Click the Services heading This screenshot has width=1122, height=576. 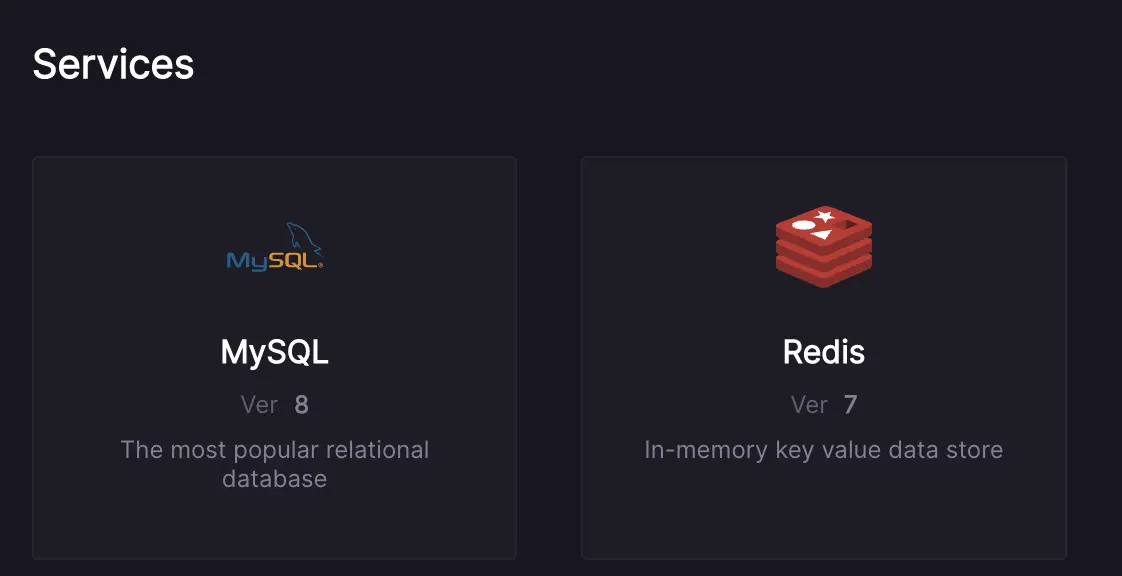click(x=113, y=64)
